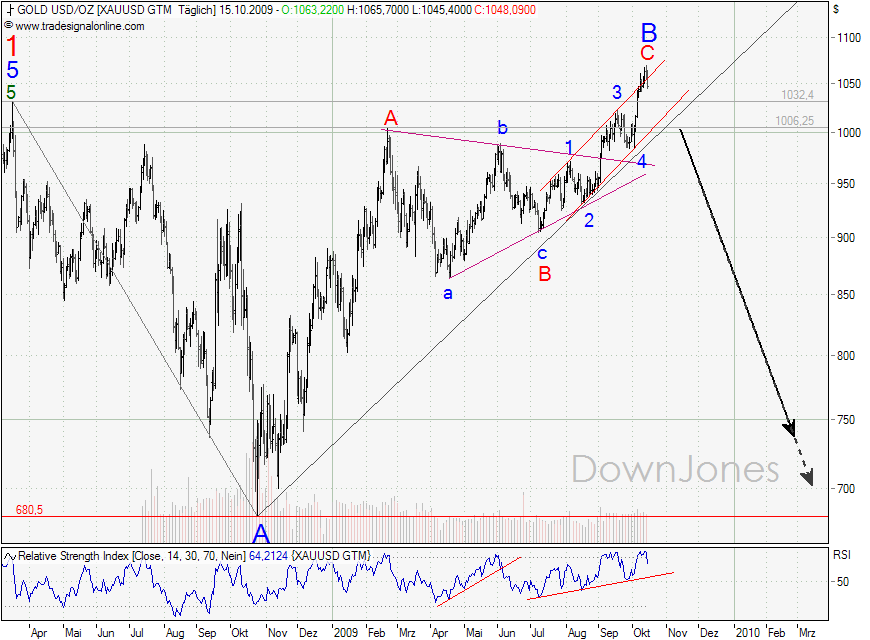Click the [XAUUSD GTM Täglich] symbol label
The width and height of the screenshot is (870, 640).
tap(156, 10)
